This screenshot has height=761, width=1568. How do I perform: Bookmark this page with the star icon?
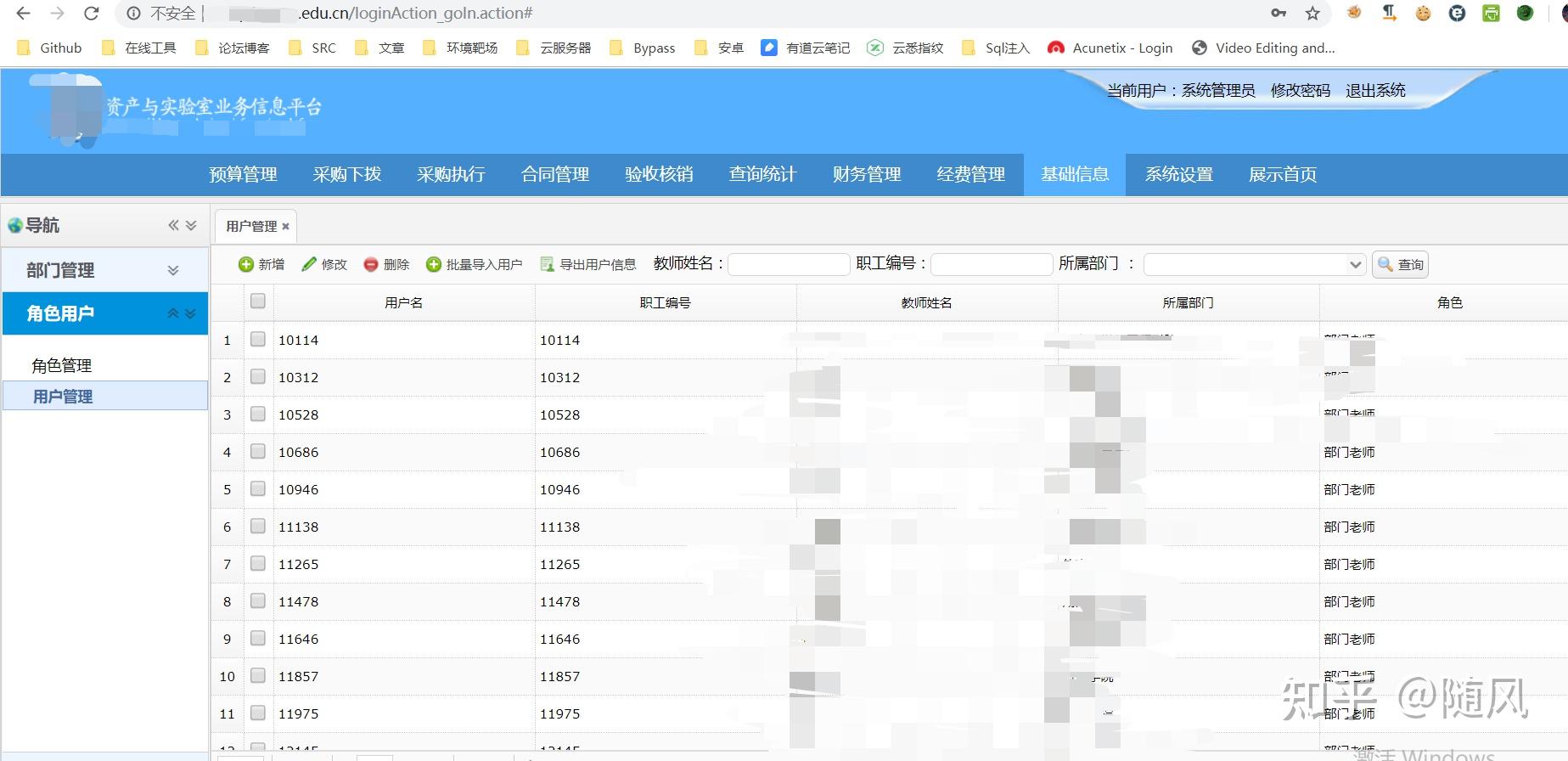click(x=1312, y=14)
